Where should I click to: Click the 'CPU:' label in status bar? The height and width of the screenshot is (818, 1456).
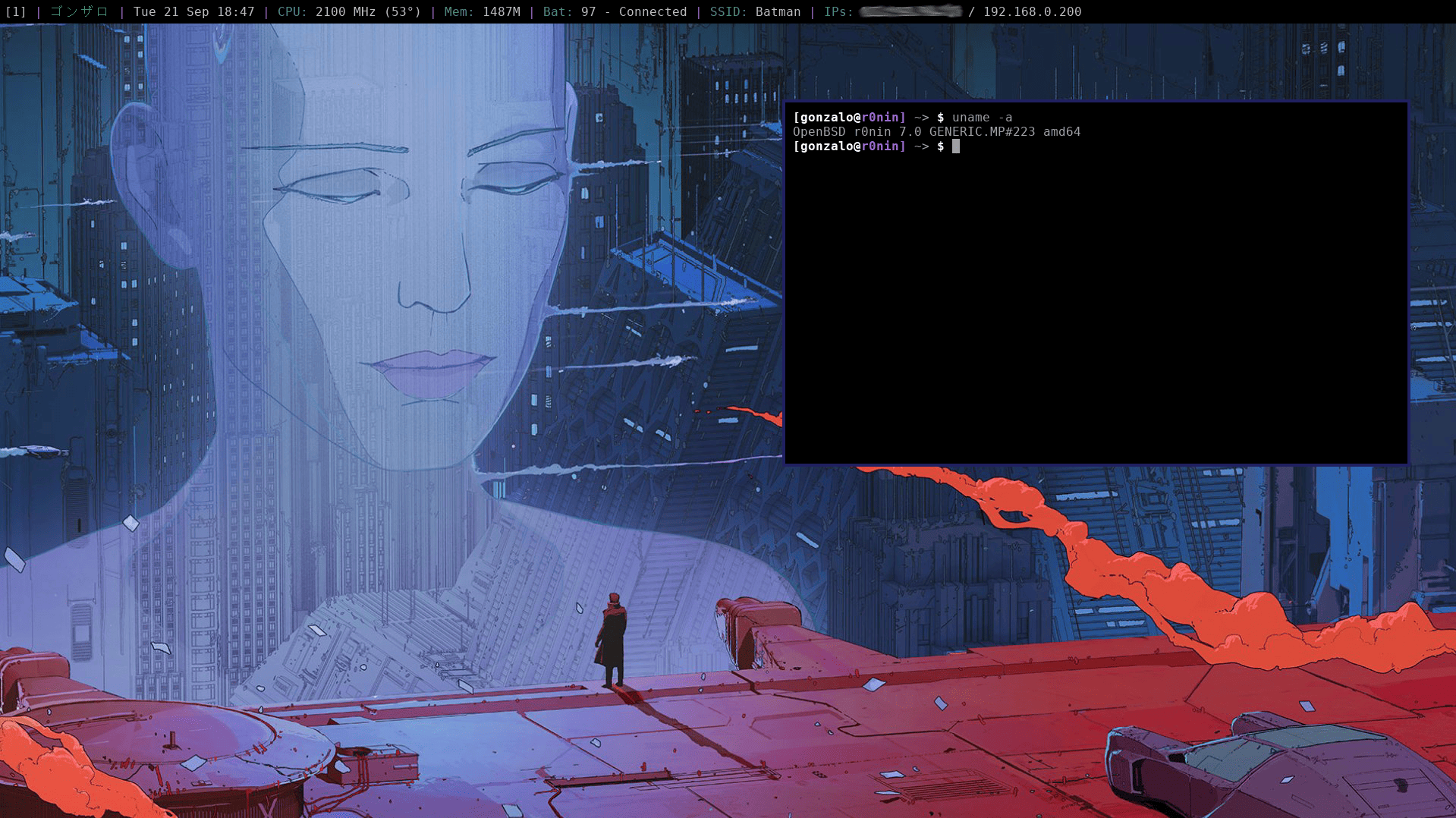tap(292, 11)
